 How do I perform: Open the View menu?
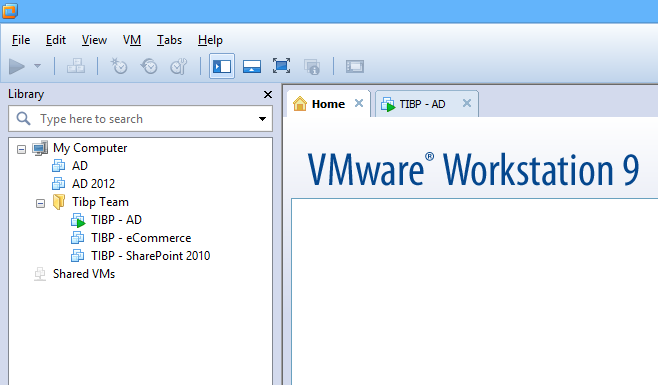94,40
